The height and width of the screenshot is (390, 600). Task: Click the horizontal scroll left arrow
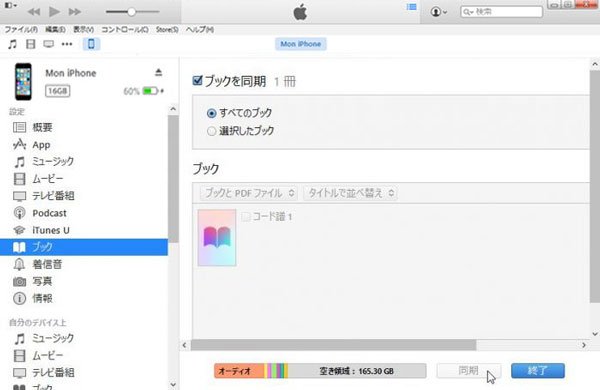[184, 345]
